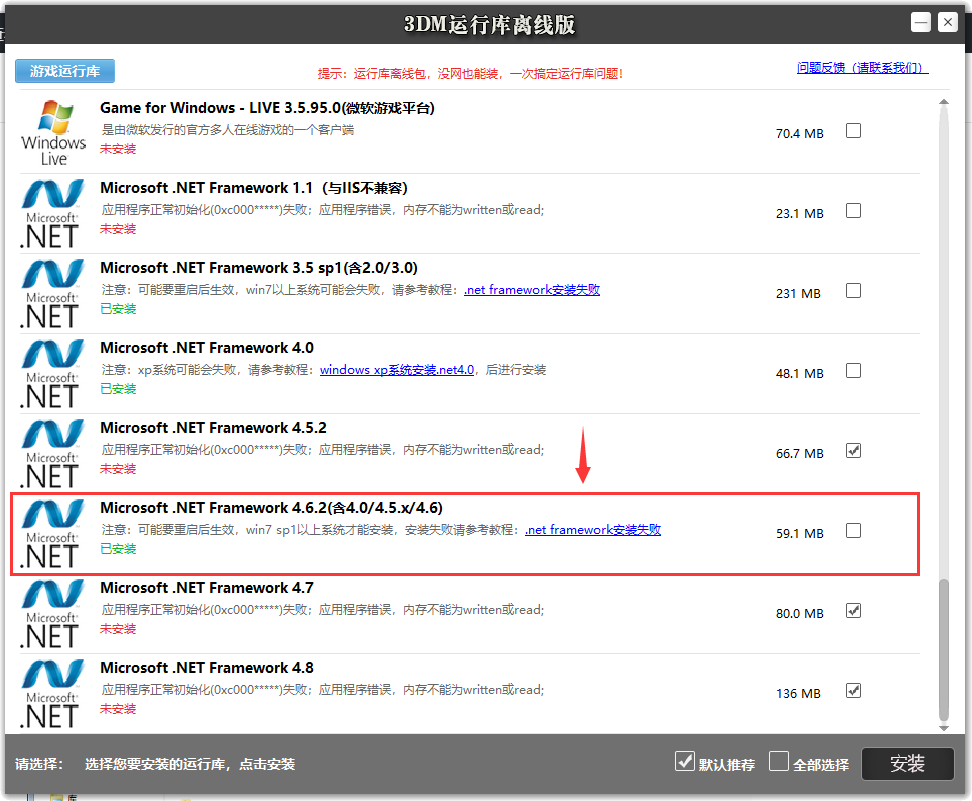Select the Microsoft .NET Framework 4.7 title
Screen dimensions: 972x801
tap(207, 588)
